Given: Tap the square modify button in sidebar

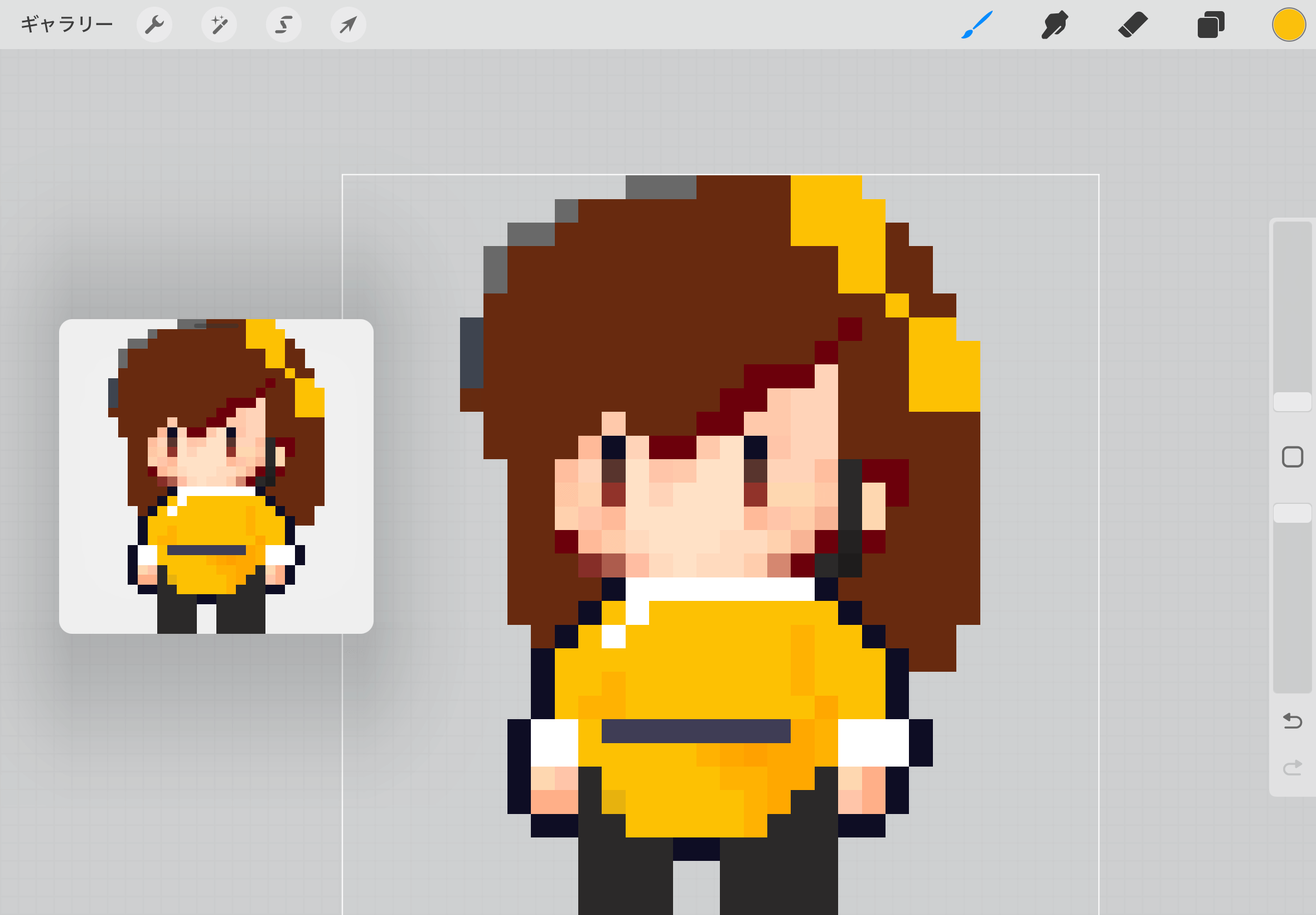Looking at the screenshot, I should tap(1293, 457).
